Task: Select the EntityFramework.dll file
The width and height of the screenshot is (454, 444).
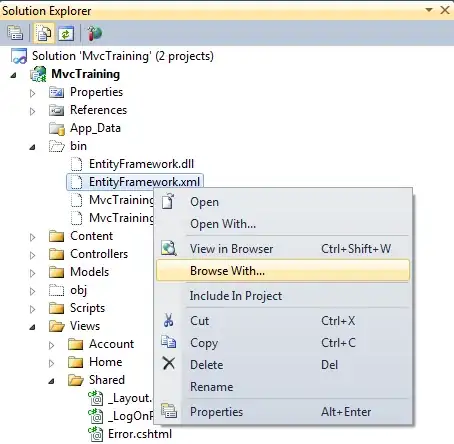Action: point(141,164)
